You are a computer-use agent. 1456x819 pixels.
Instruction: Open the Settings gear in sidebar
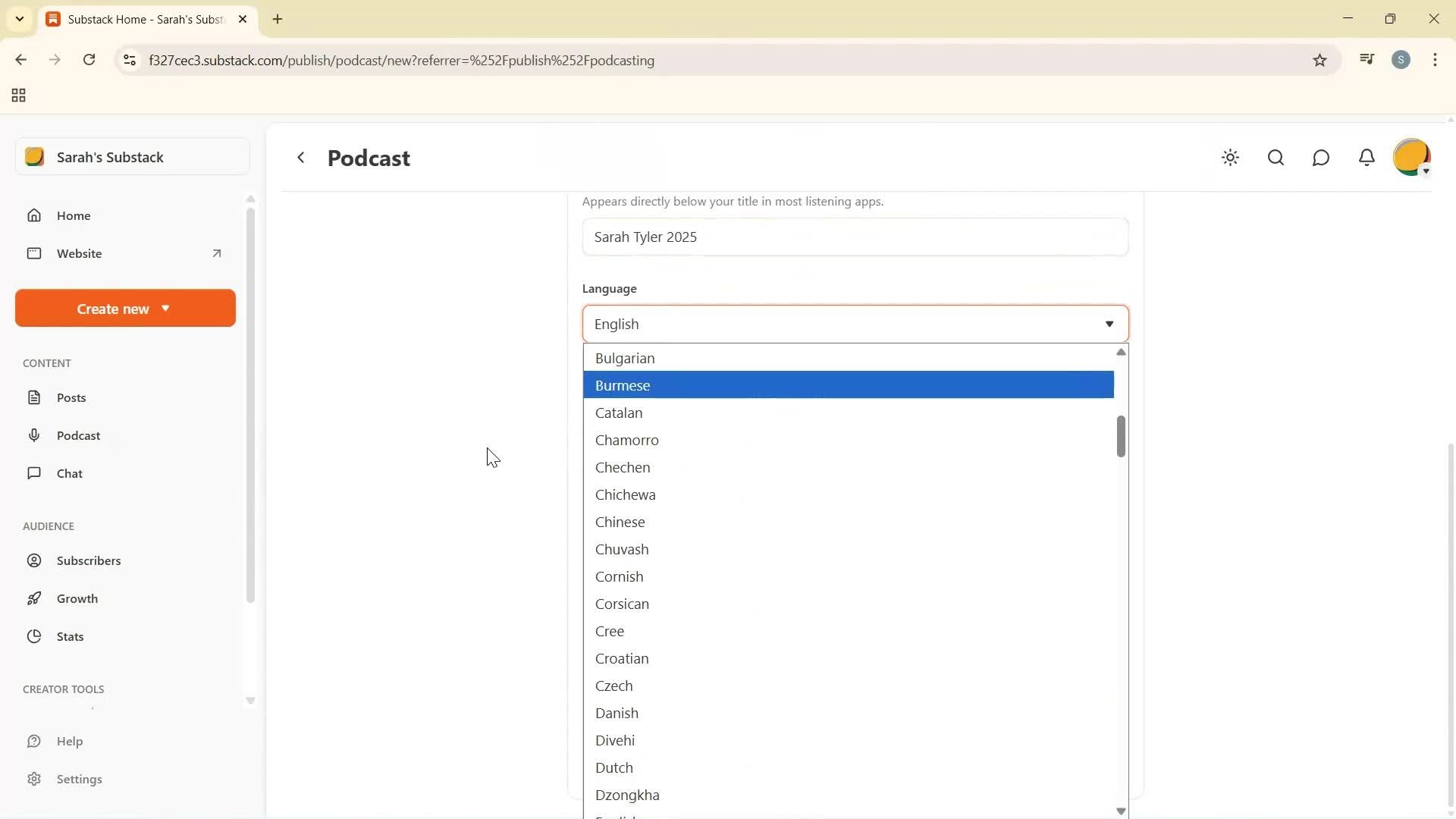[35, 779]
